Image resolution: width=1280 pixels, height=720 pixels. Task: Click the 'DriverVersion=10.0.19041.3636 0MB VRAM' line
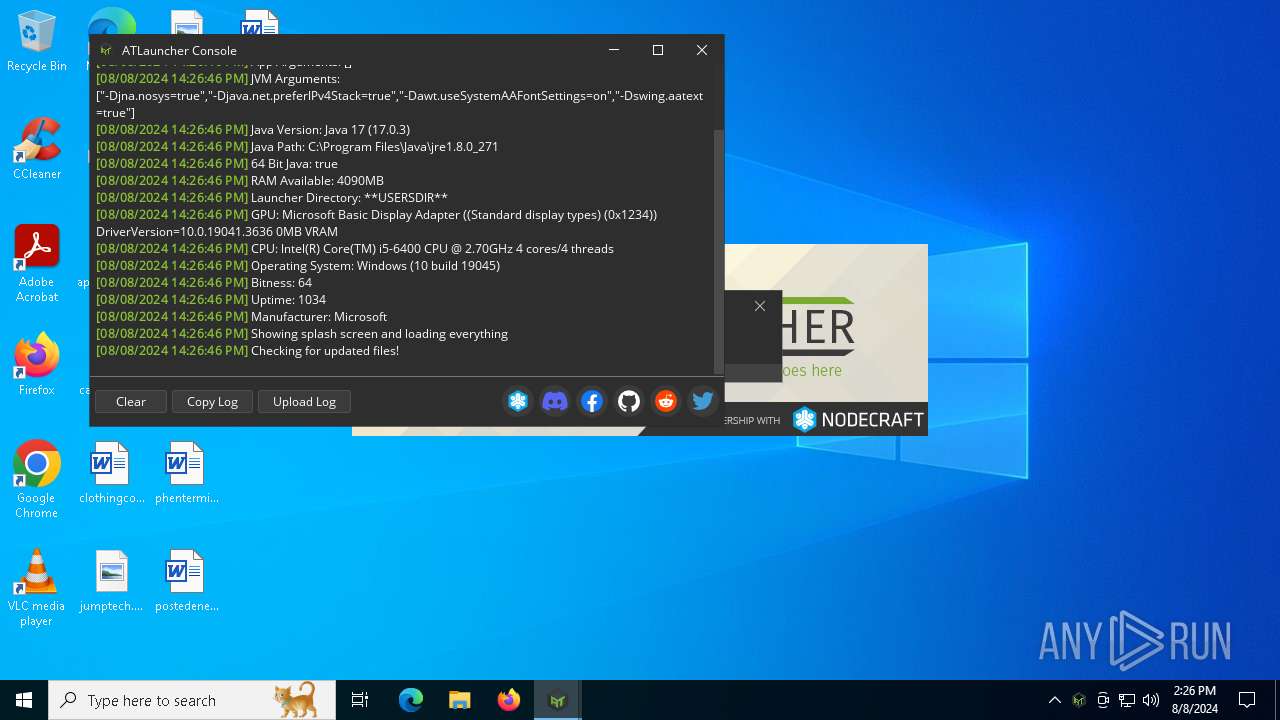[217, 231]
